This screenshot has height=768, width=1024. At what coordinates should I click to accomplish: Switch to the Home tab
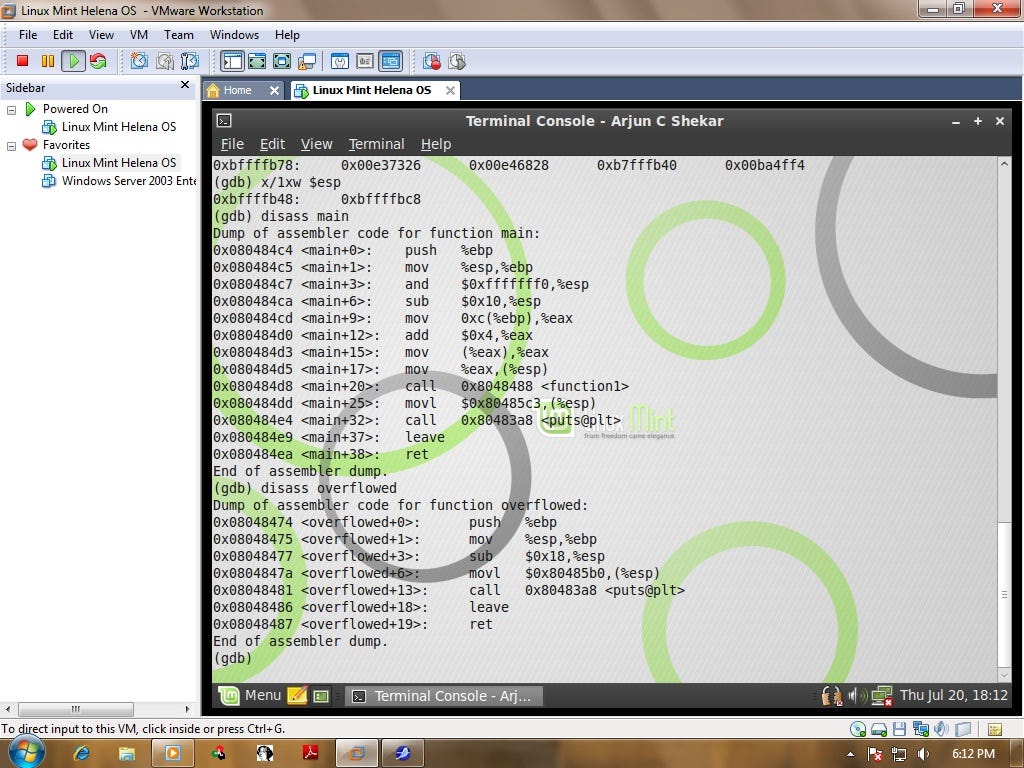(x=237, y=89)
